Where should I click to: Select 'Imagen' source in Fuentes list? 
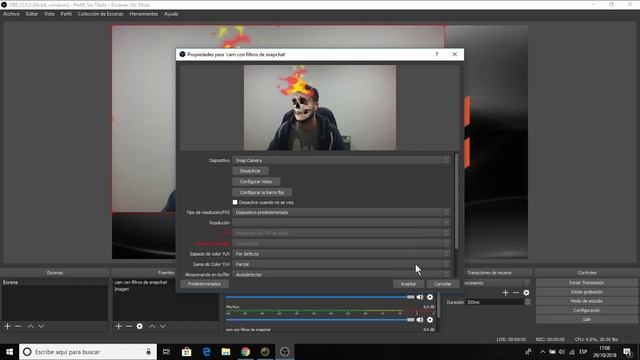click(x=122, y=289)
